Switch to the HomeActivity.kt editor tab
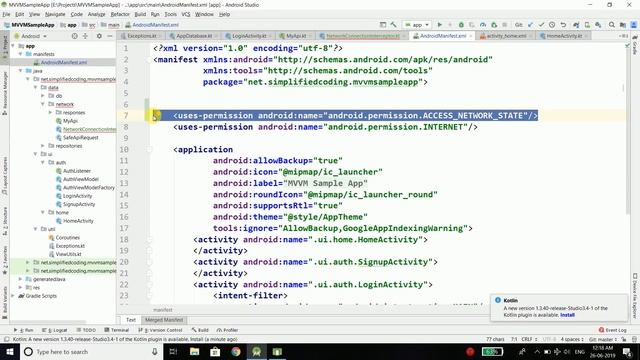The width and height of the screenshot is (640, 360). [564, 36]
